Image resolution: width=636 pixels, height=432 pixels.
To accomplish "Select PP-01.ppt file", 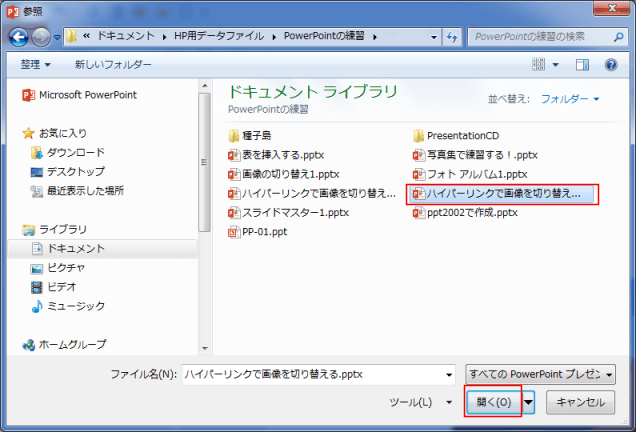I will tap(258, 232).
